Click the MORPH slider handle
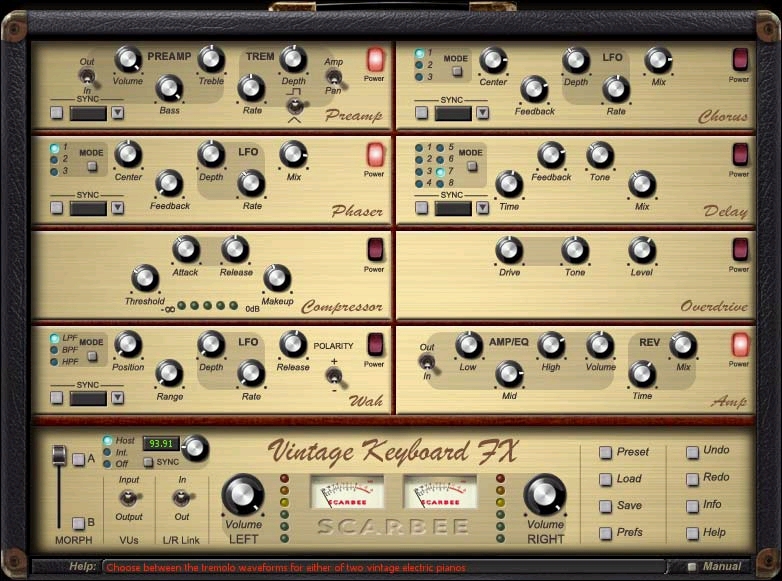The width and height of the screenshot is (782, 581). tap(59, 454)
